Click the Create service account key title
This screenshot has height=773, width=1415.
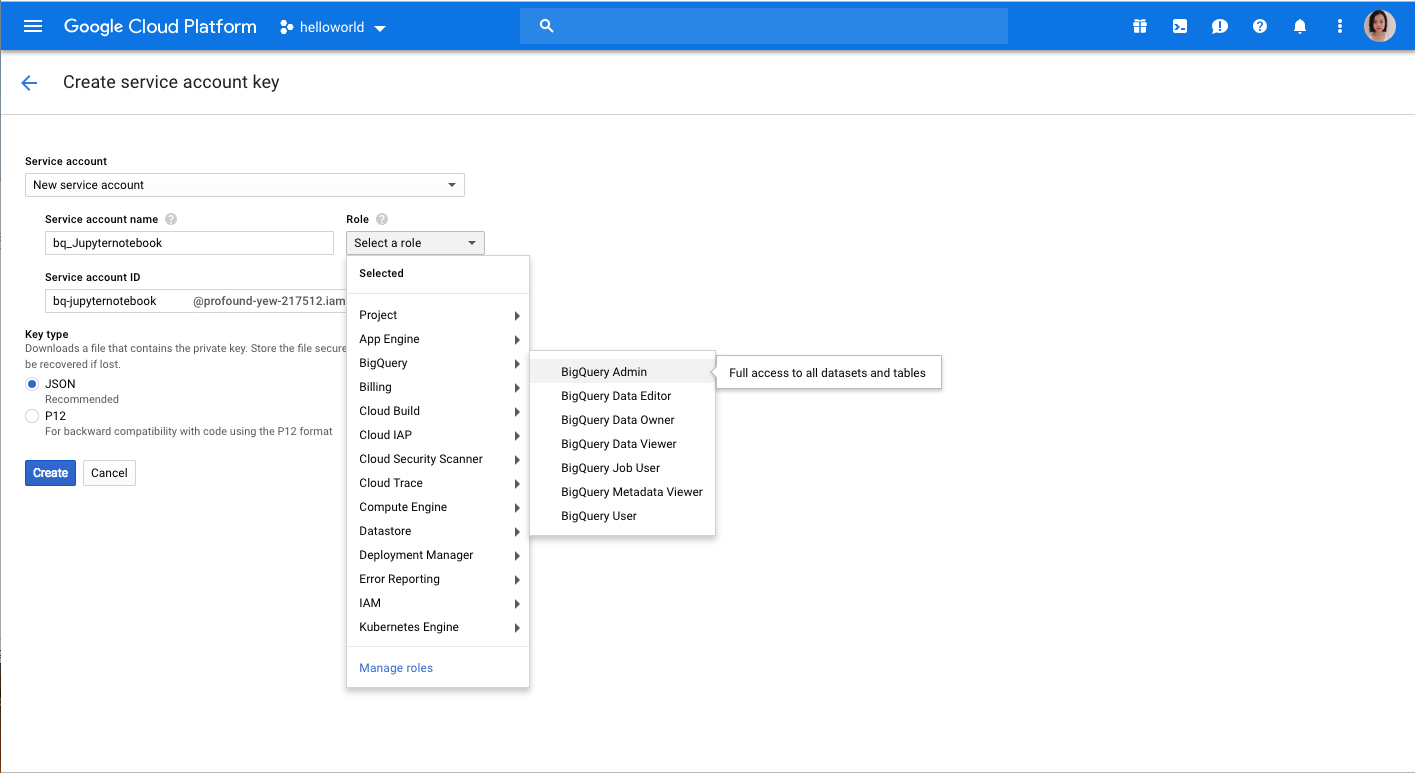[x=171, y=82]
